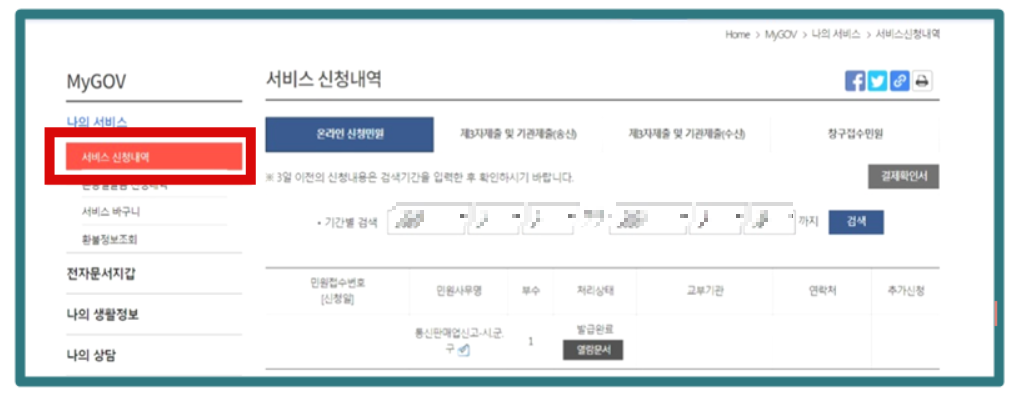1017x398 pixels.
Task: Click 교부기관 column header
Action: [x=705, y=291]
